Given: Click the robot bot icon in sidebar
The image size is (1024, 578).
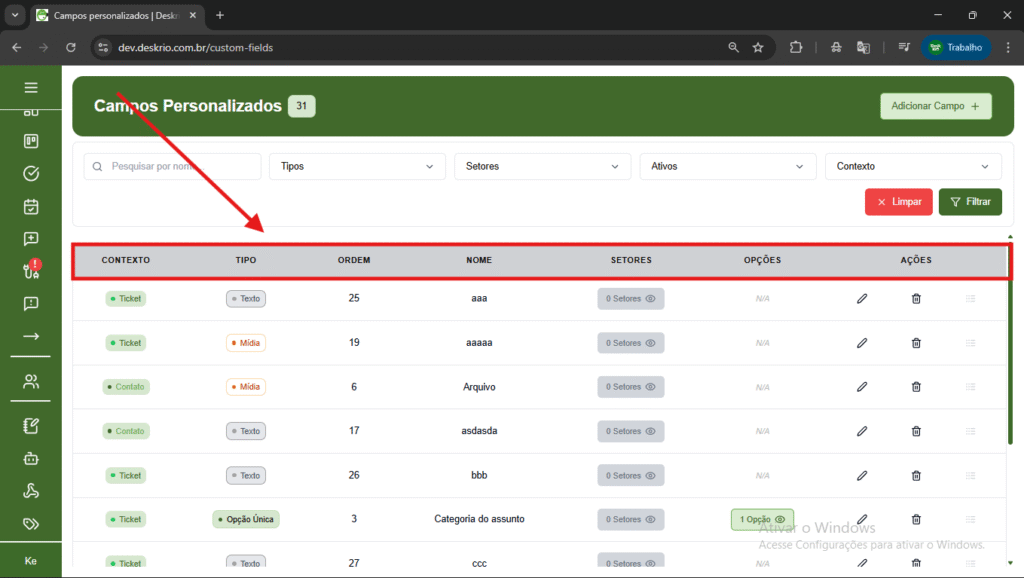Looking at the screenshot, I should point(31,459).
